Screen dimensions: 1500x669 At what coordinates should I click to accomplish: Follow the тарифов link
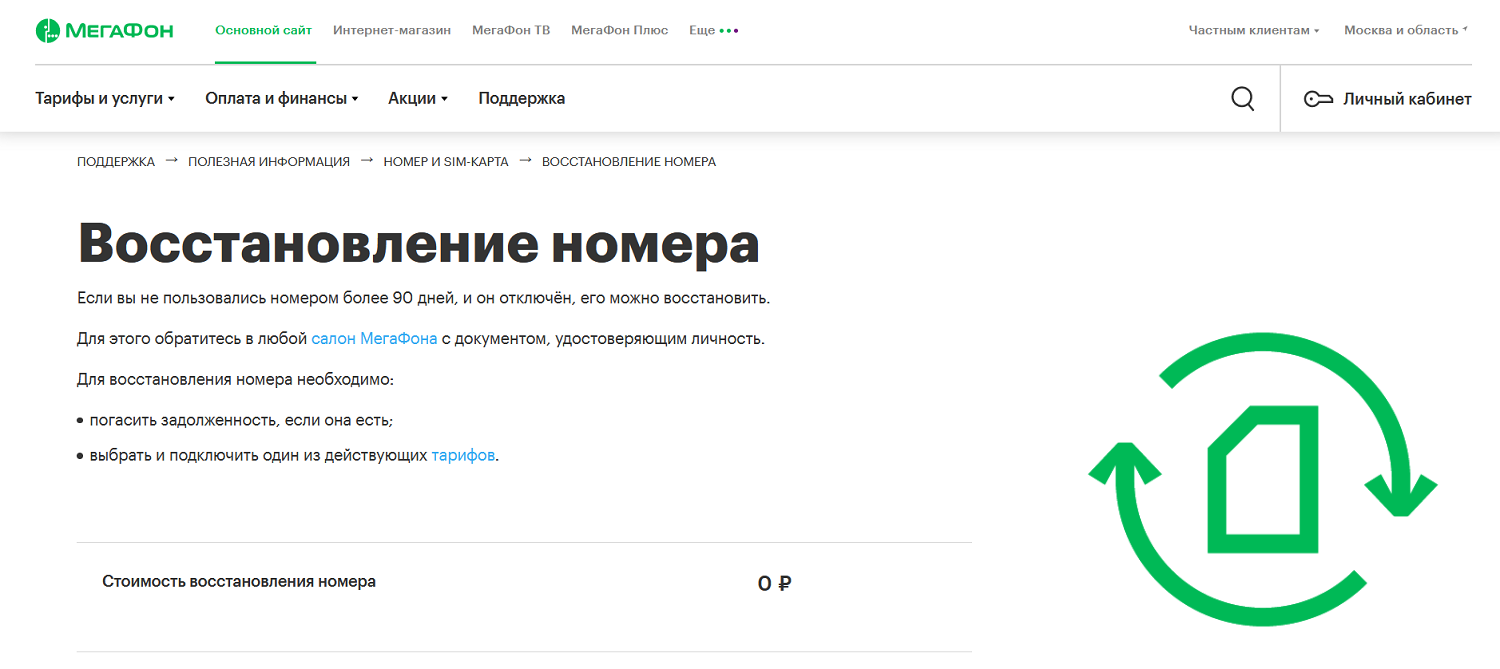pyautogui.click(x=463, y=455)
